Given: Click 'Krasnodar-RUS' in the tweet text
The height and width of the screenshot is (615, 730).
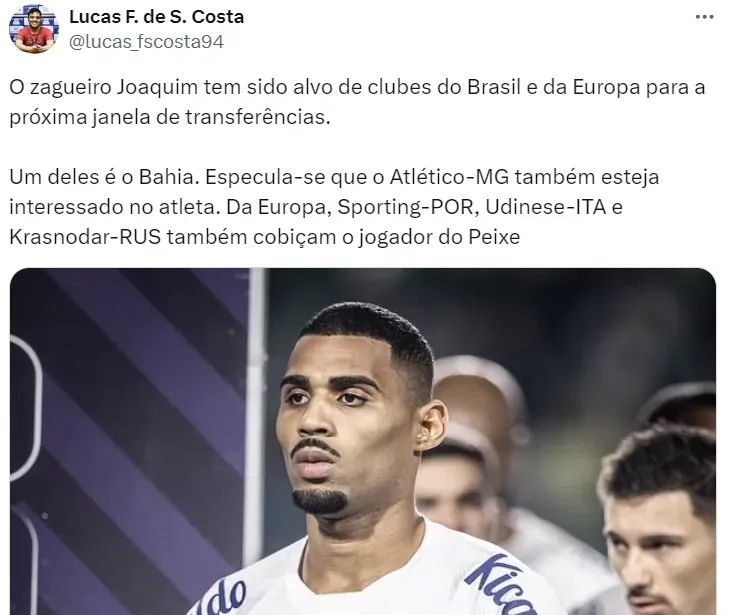Looking at the screenshot, I should (85, 237).
